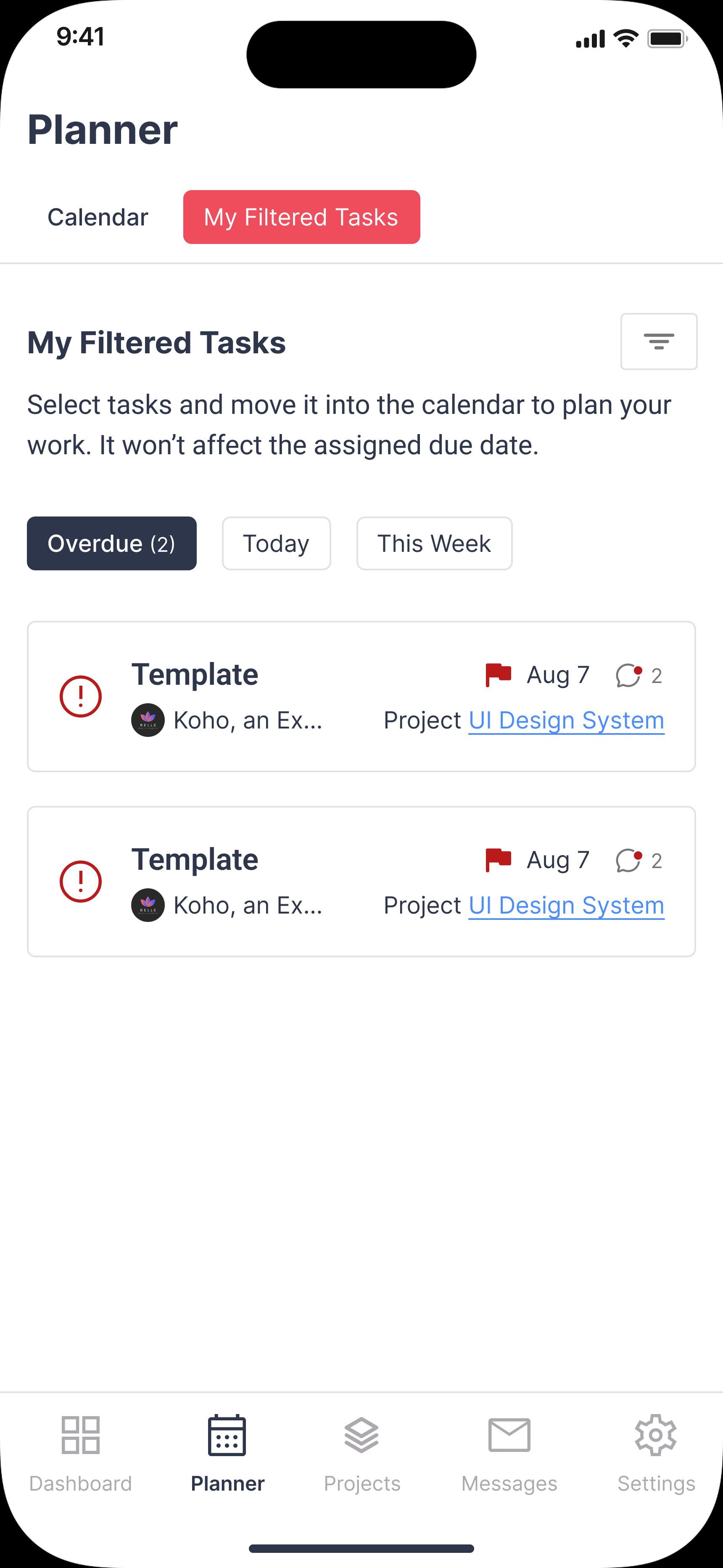Toggle the Today filter chip
This screenshot has width=723, height=1568.
(x=276, y=543)
